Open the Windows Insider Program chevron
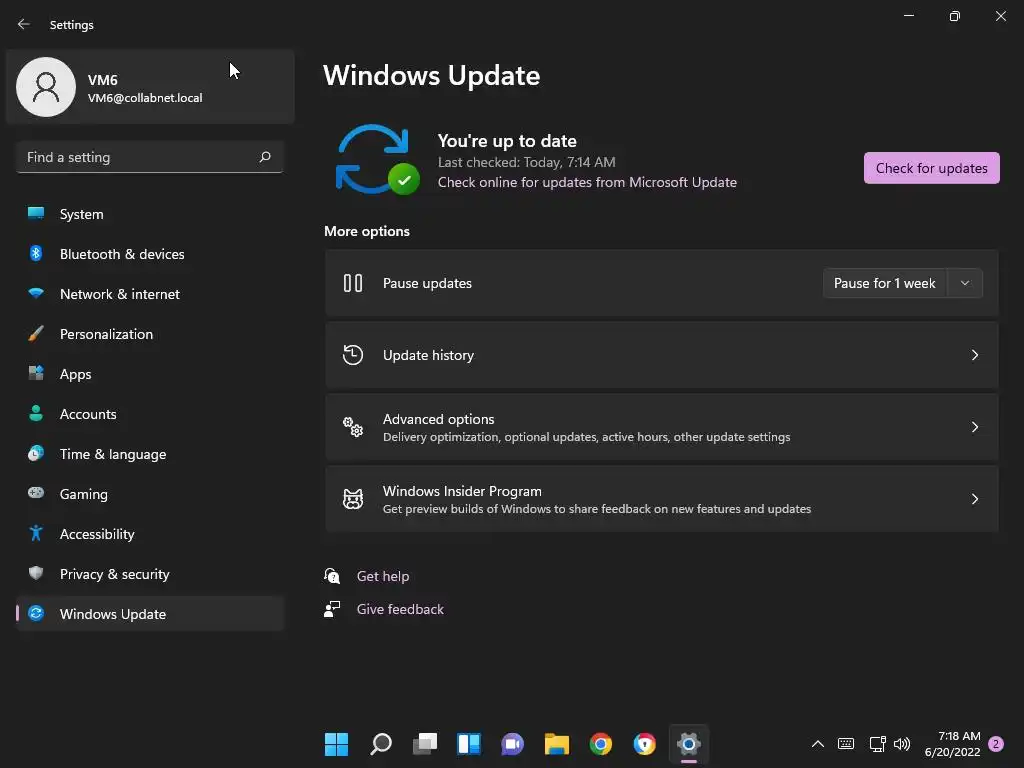 tap(974, 499)
